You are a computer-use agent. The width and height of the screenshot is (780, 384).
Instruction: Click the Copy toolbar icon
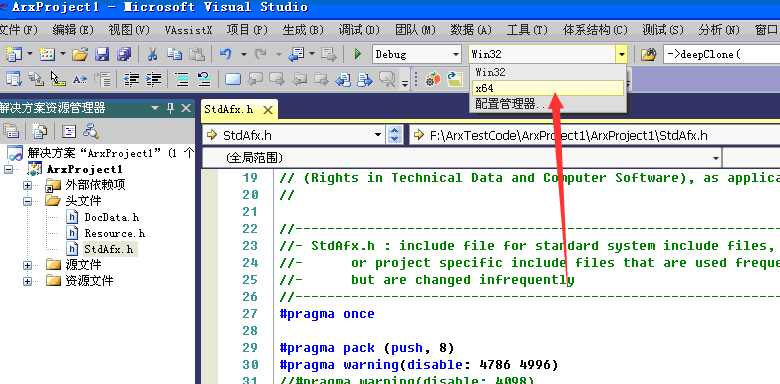point(174,54)
